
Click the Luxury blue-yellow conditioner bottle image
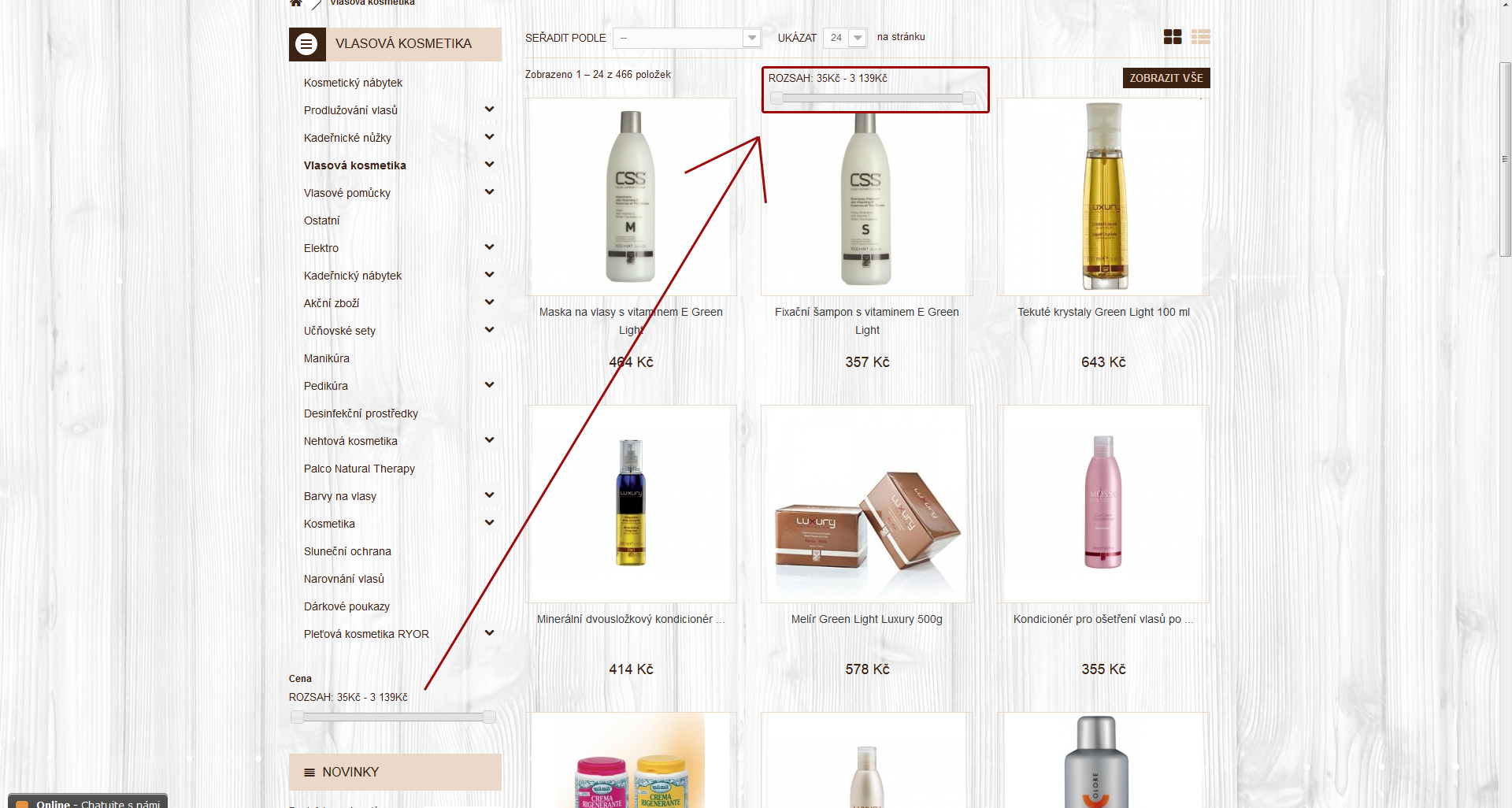pos(631,503)
